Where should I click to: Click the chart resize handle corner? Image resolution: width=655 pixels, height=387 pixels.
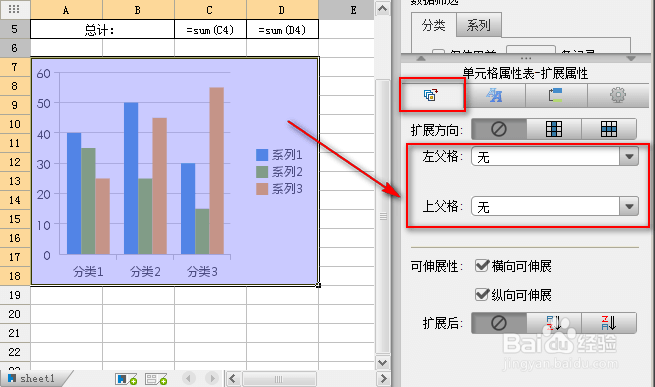(x=318, y=285)
